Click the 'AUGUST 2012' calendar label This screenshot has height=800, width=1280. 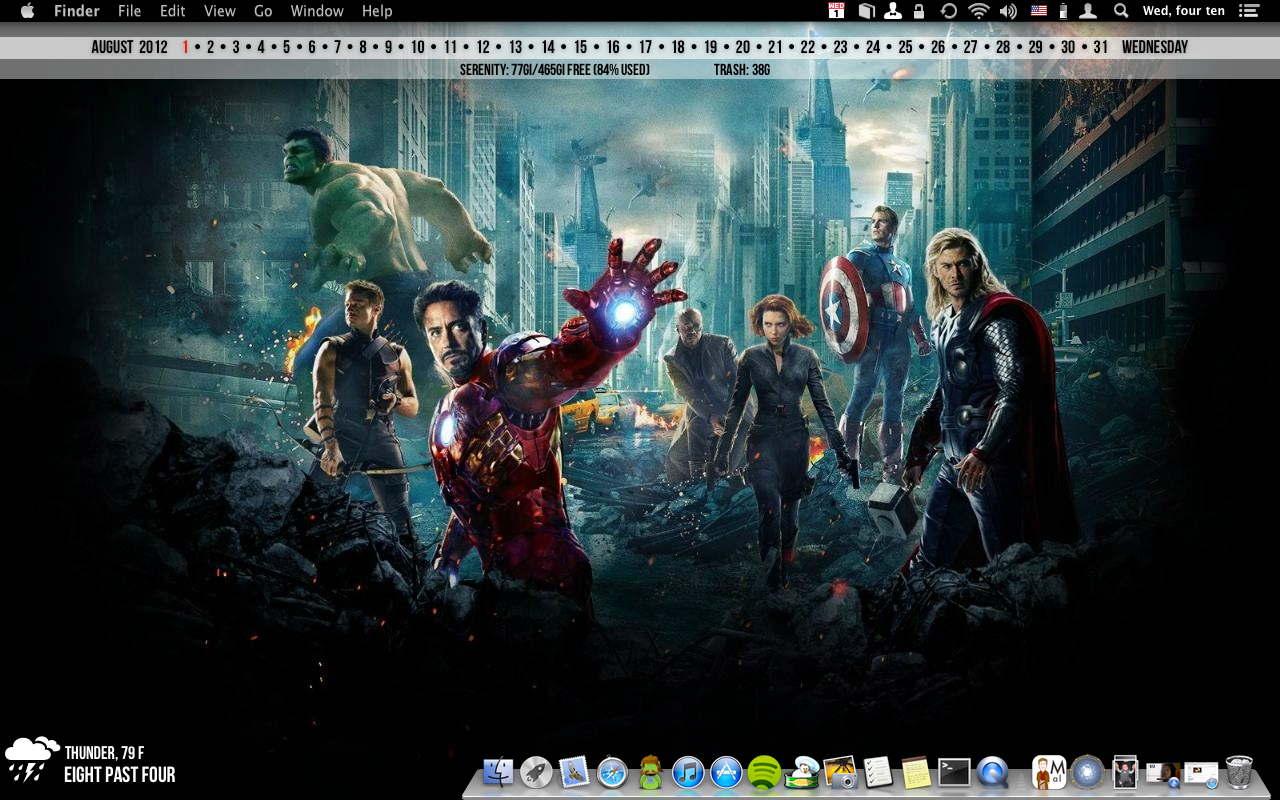pos(130,47)
